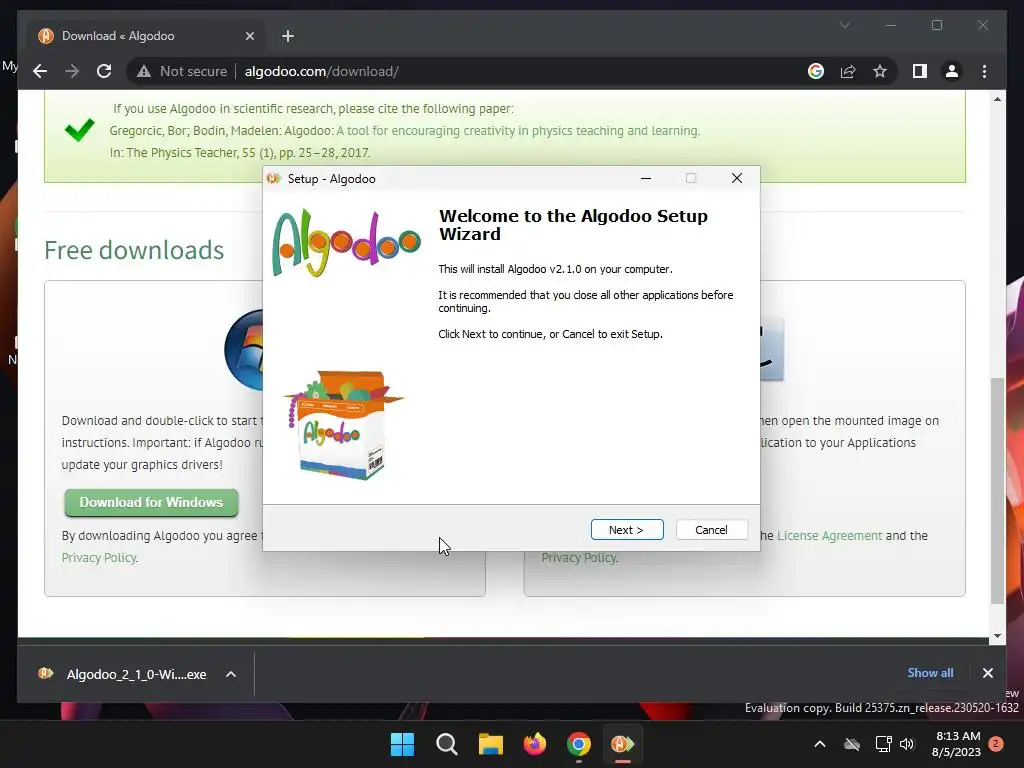This screenshot has width=1024, height=768.
Task: Open network display tray icon
Action: (x=883, y=744)
